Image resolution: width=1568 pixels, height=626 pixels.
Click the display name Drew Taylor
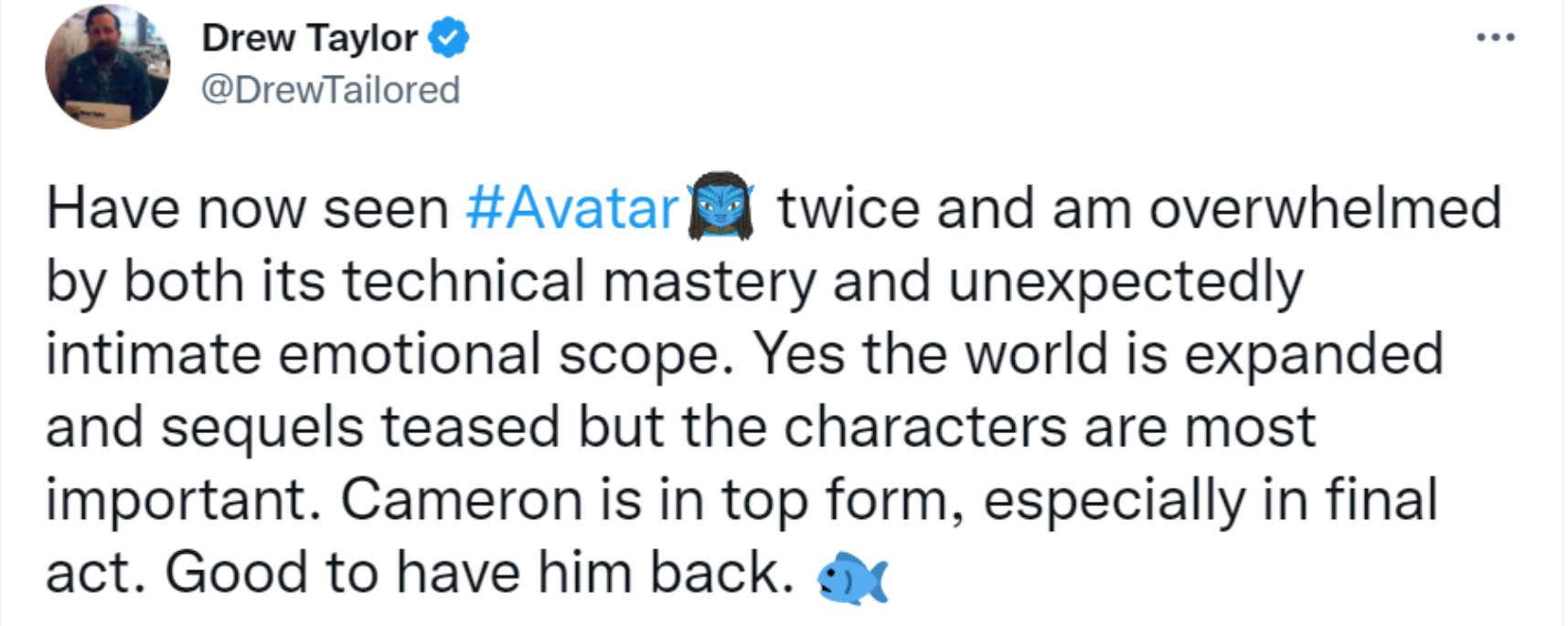coord(309,38)
